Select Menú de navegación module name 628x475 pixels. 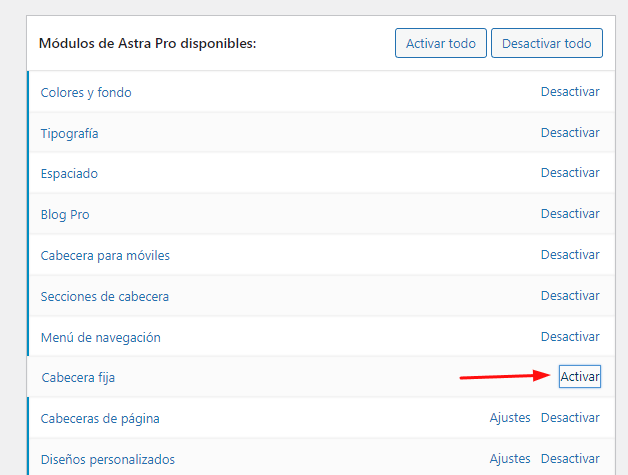pos(101,338)
